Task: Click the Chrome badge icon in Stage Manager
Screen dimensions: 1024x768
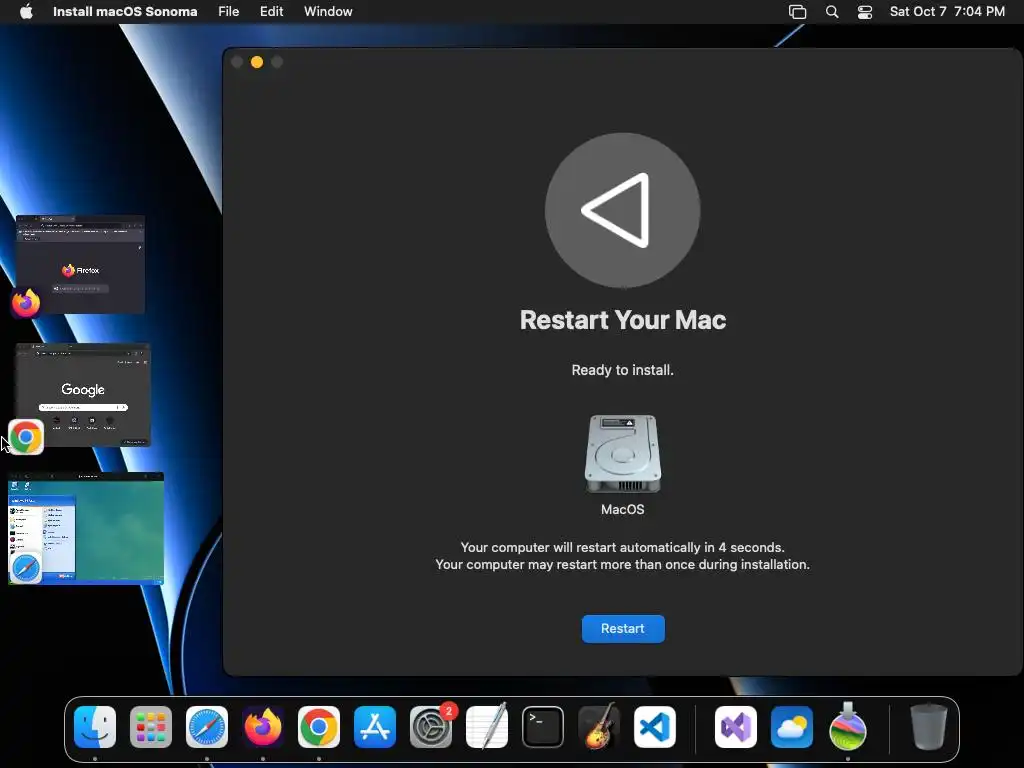Action: pos(26,437)
